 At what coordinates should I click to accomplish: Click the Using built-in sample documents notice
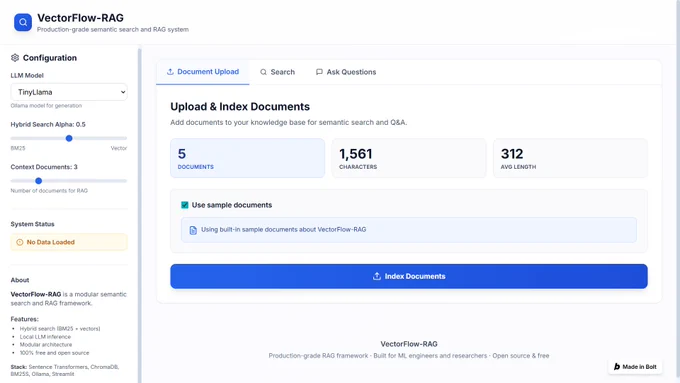click(409, 229)
